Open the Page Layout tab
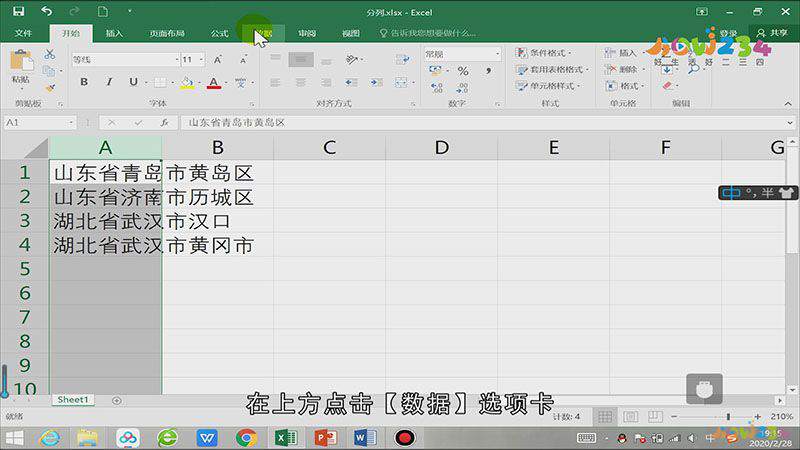The image size is (800, 450). pos(167,33)
